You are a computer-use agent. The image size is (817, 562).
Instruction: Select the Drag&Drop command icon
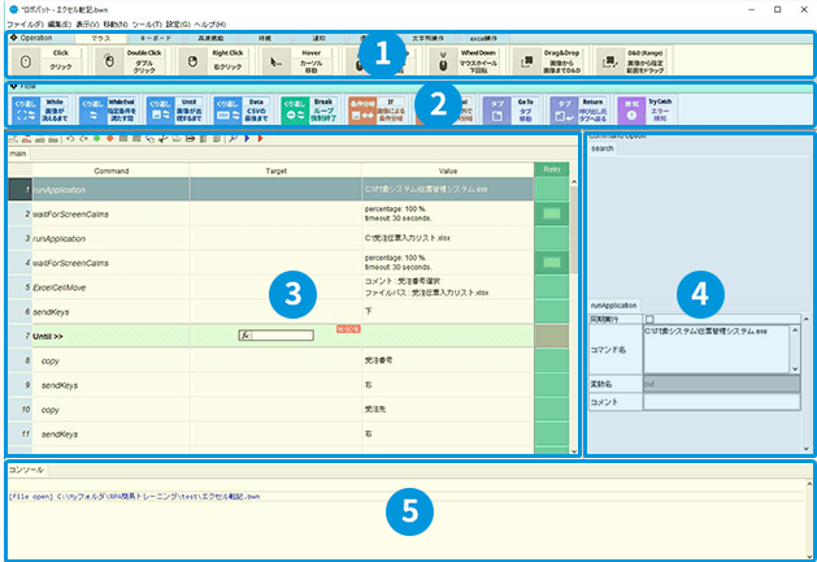526,62
